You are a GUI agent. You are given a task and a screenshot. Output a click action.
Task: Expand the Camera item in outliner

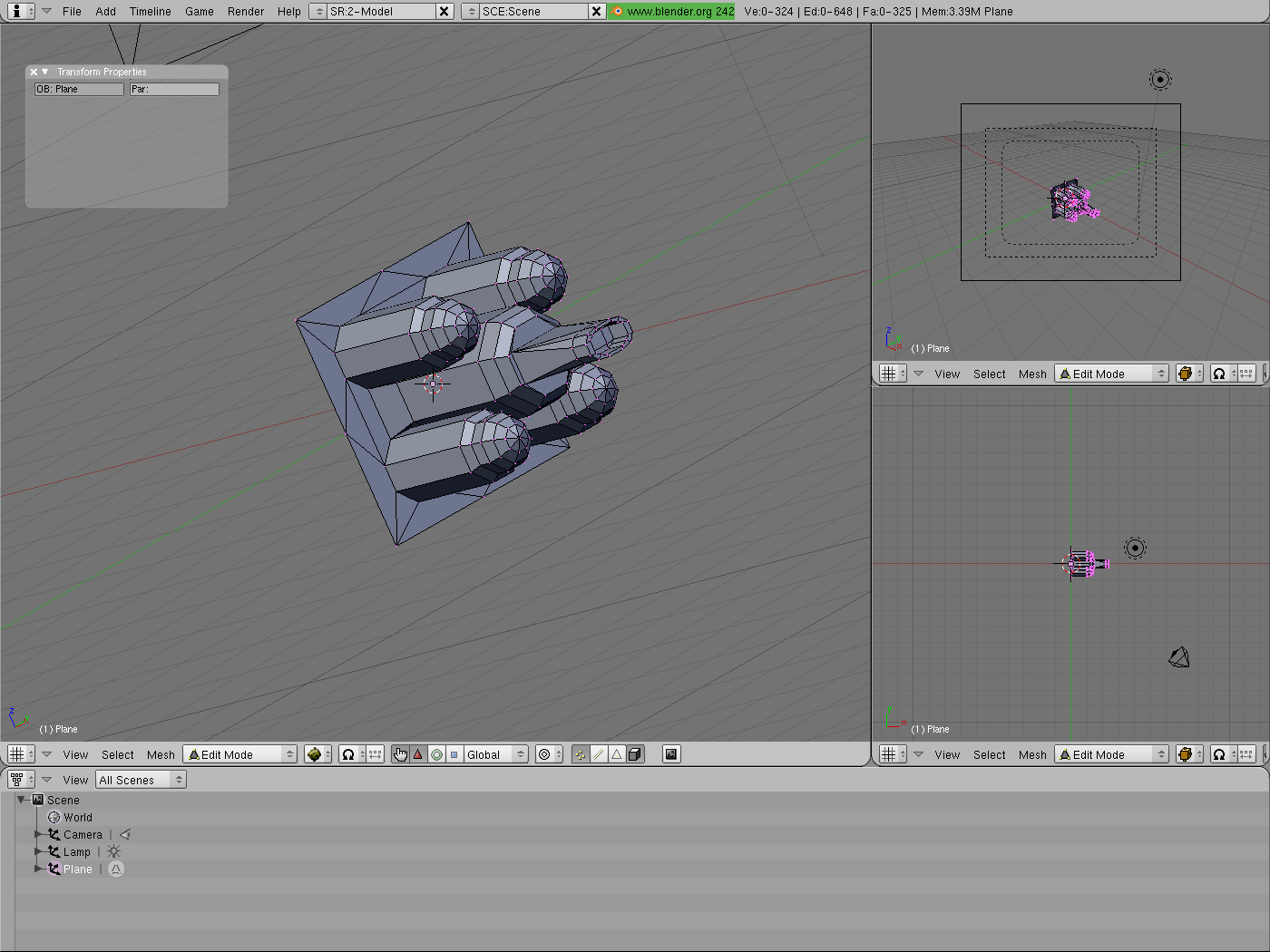point(38,834)
